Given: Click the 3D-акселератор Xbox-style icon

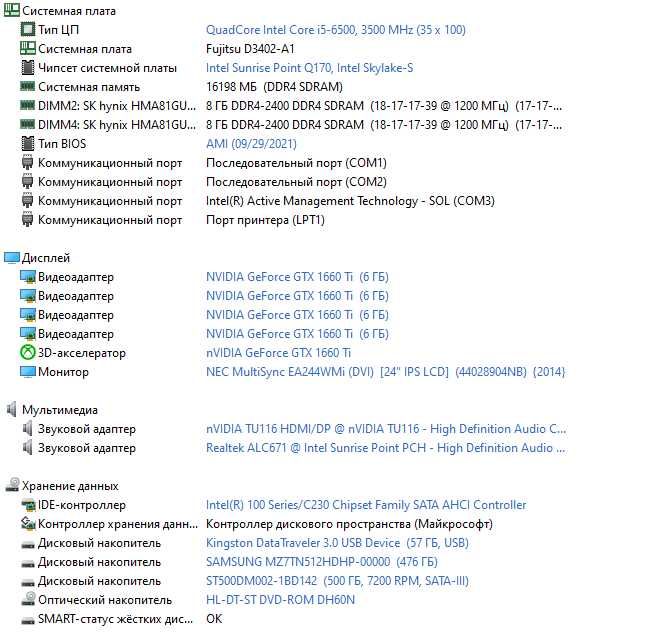Looking at the screenshot, I should [x=27, y=353].
